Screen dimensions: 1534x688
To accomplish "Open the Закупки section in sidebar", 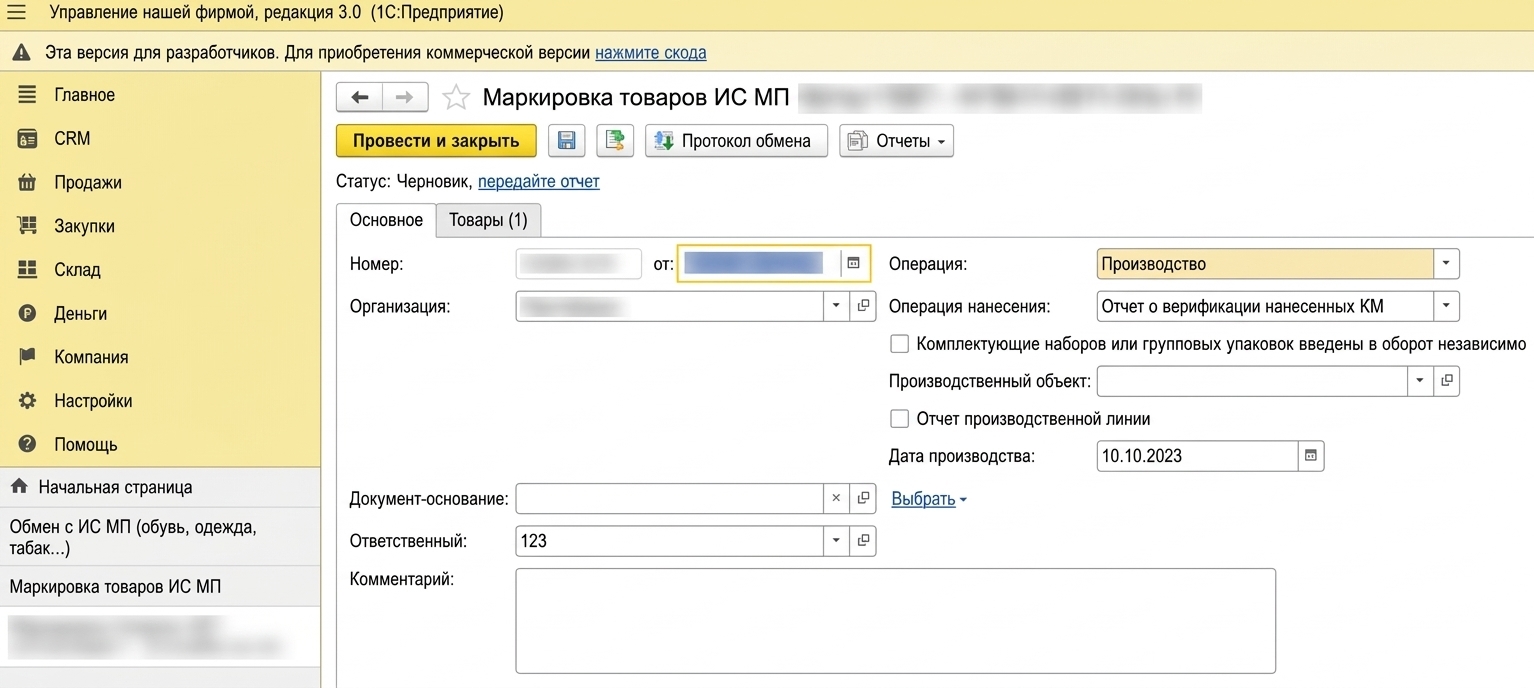I will point(84,226).
